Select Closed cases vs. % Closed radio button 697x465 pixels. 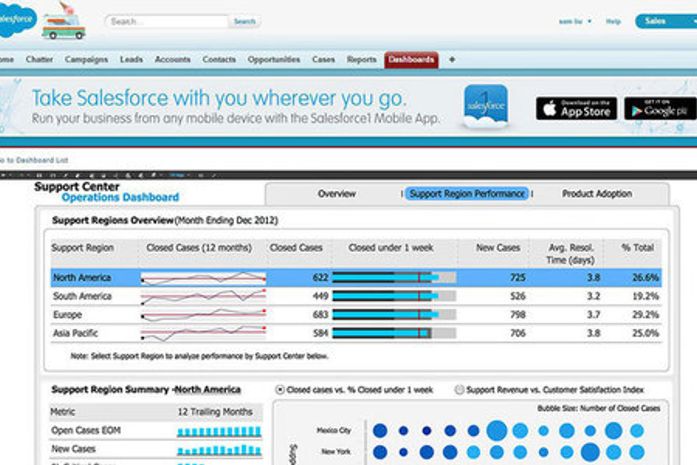click(x=279, y=390)
